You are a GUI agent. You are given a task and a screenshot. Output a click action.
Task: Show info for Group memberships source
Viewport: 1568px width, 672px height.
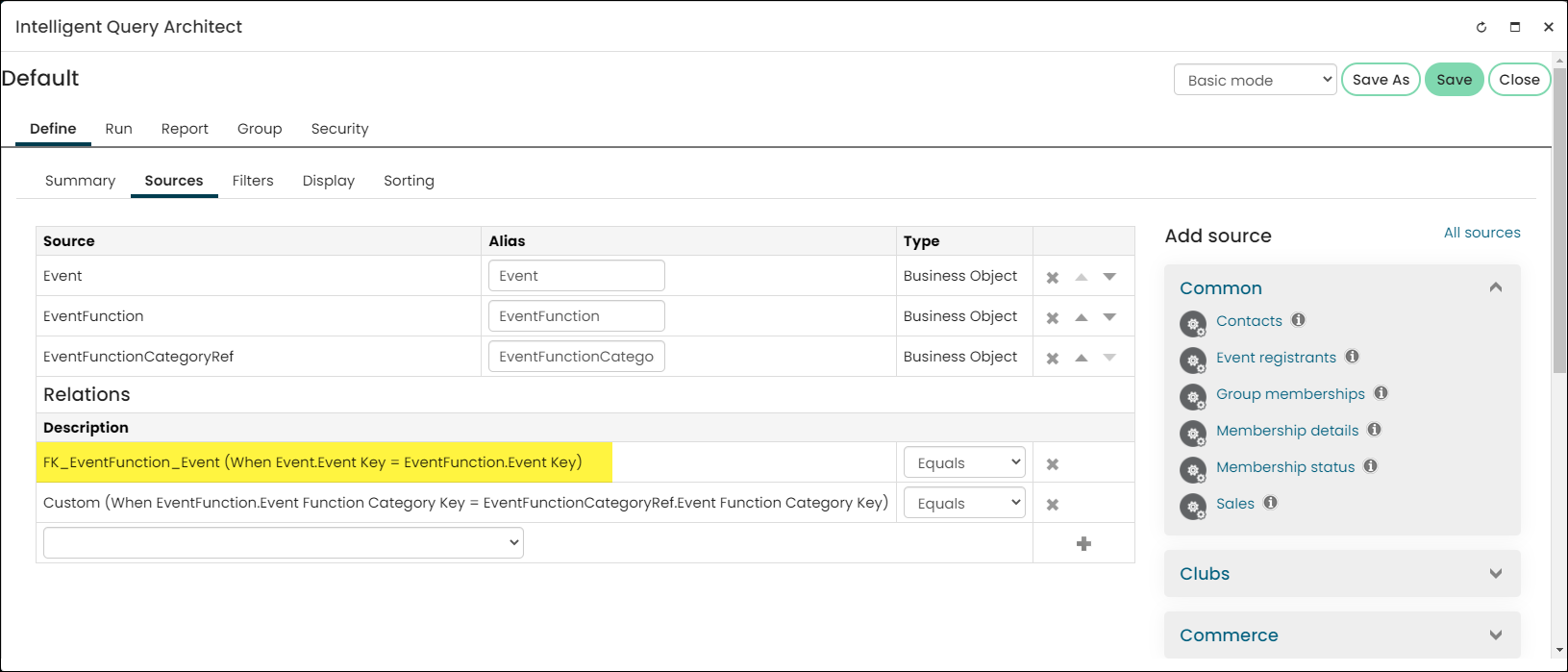coord(1381,393)
